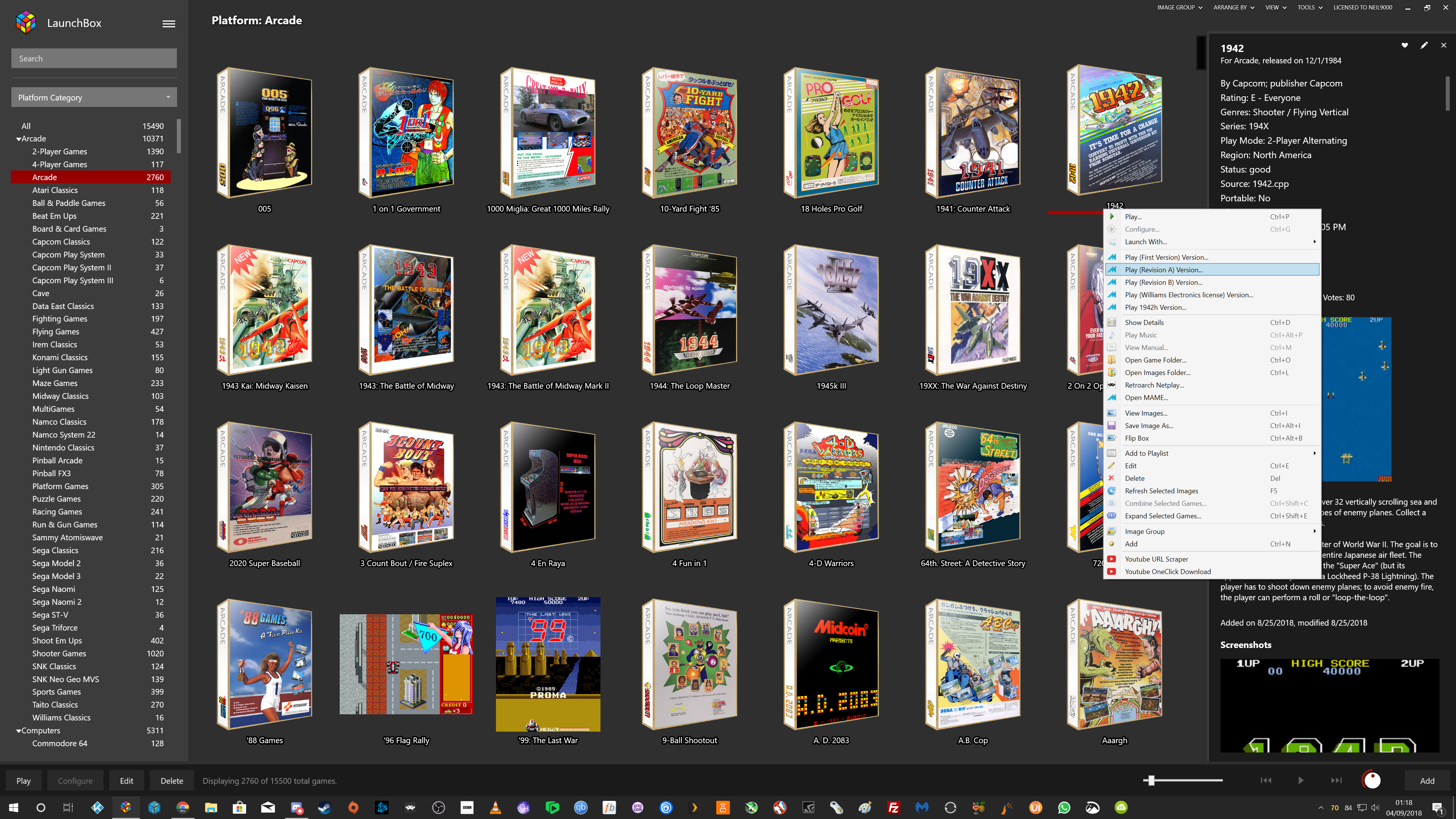The image size is (1456, 819).
Task: Open Kodi from the taskbar
Action: point(97,807)
